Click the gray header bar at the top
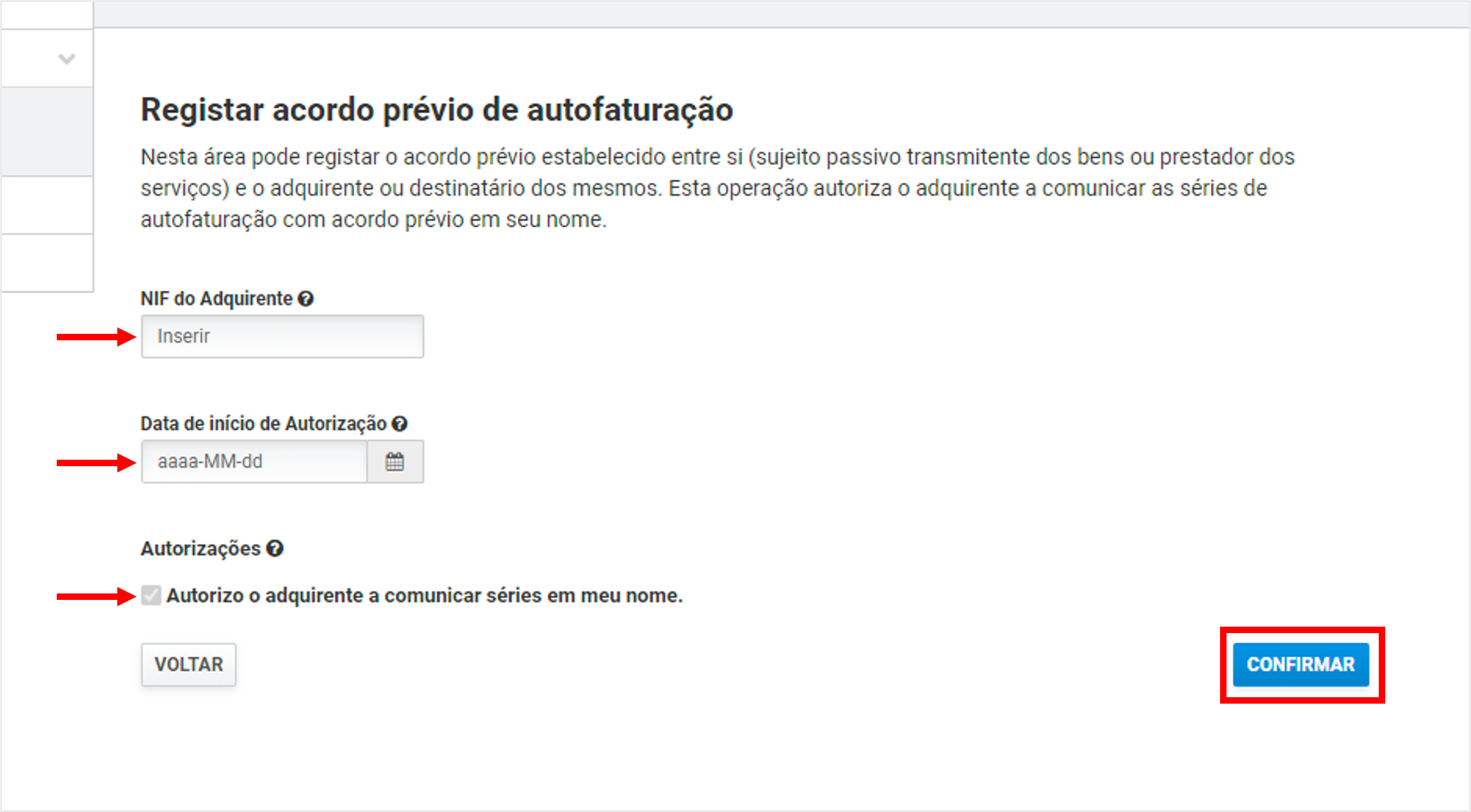The width and height of the screenshot is (1471, 812). tap(781, 13)
